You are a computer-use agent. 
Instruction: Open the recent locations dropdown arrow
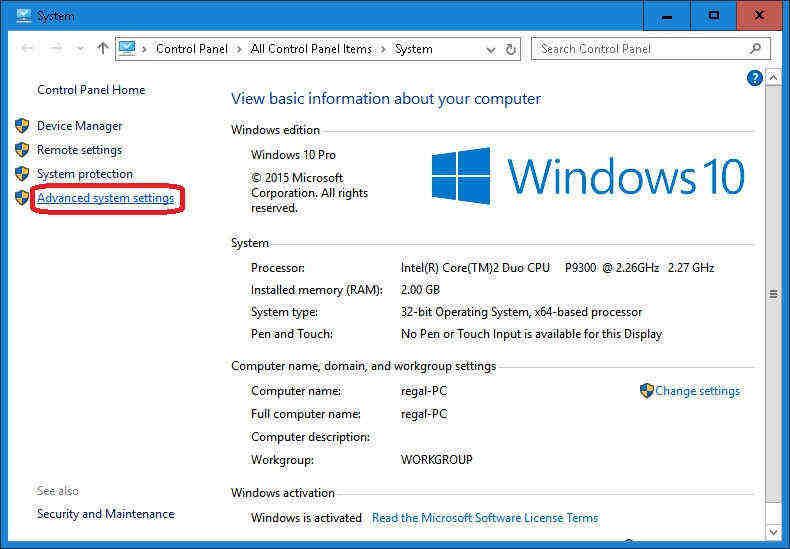click(x=80, y=49)
